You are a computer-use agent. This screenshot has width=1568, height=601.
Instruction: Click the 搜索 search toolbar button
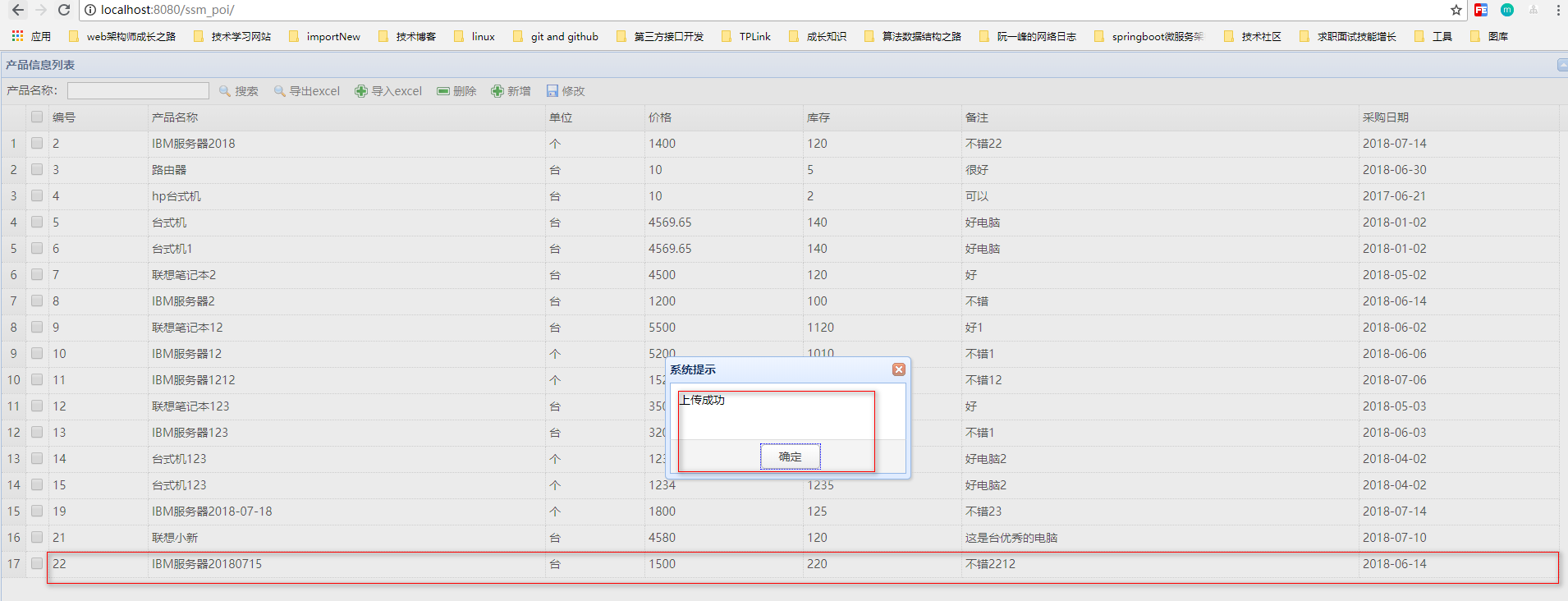239,91
